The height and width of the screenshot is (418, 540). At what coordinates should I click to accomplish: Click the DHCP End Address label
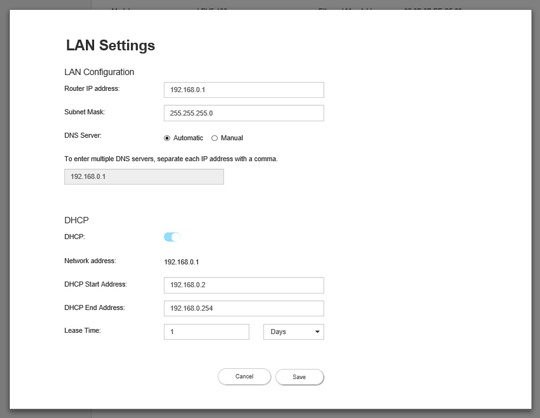(x=94, y=307)
